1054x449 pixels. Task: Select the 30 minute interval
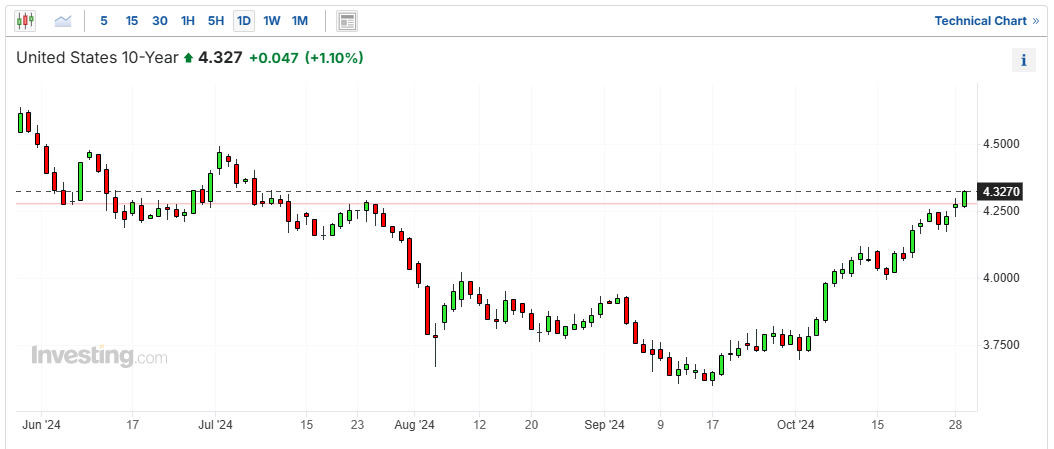click(x=160, y=21)
